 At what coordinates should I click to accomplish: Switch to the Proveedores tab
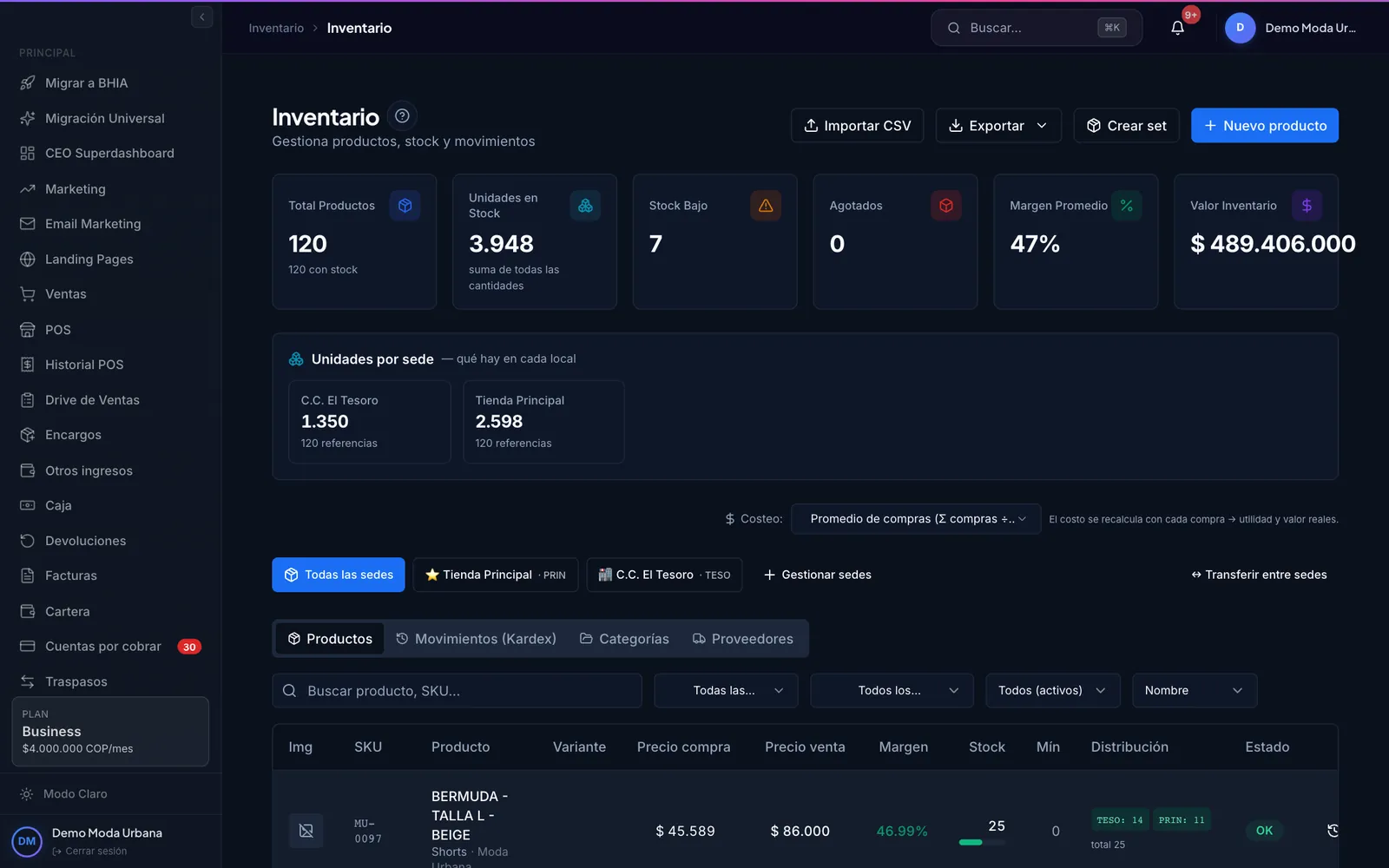[743, 639]
